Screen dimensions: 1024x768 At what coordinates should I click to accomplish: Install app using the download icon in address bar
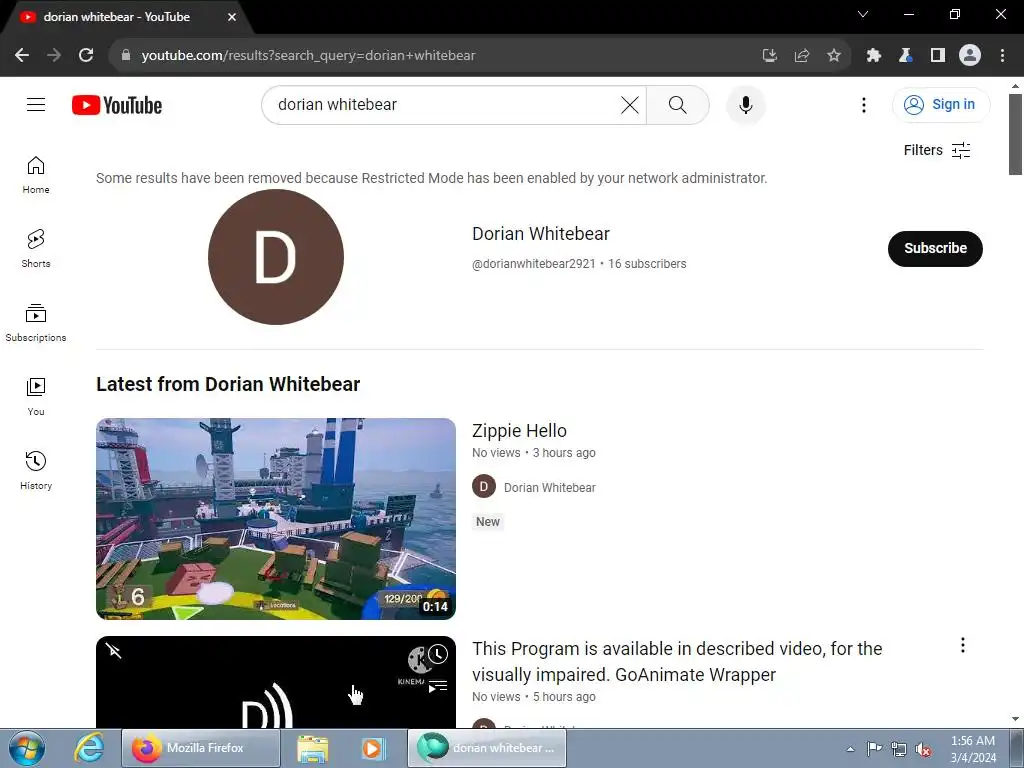tap(769, 56)
